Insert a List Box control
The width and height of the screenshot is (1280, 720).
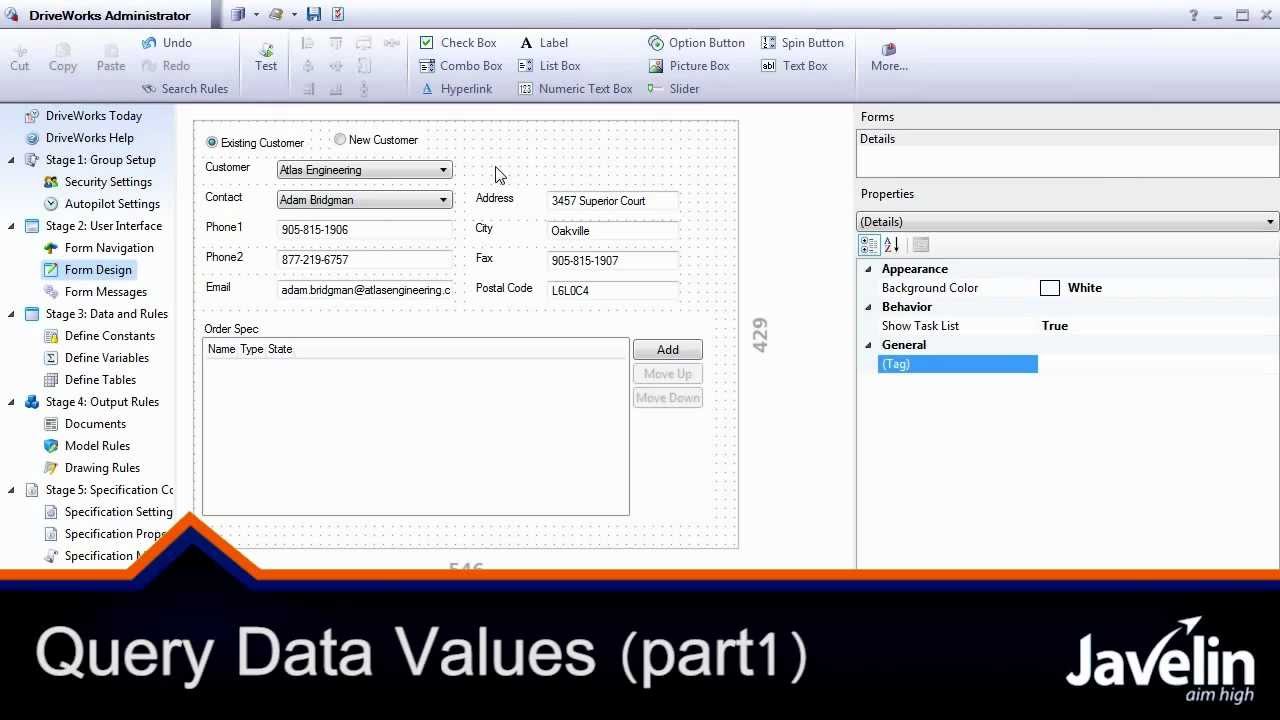click(x=549, y=66)
